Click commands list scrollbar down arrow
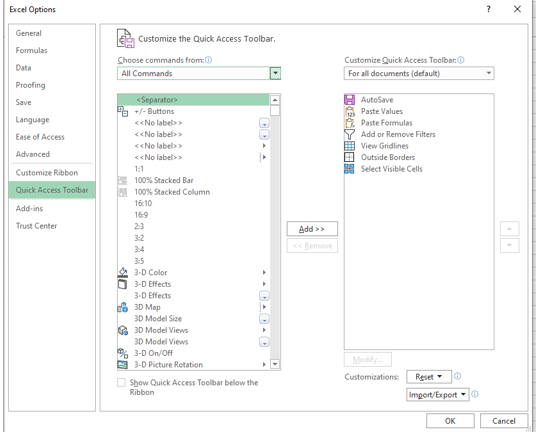 click(x=275, y=364)
